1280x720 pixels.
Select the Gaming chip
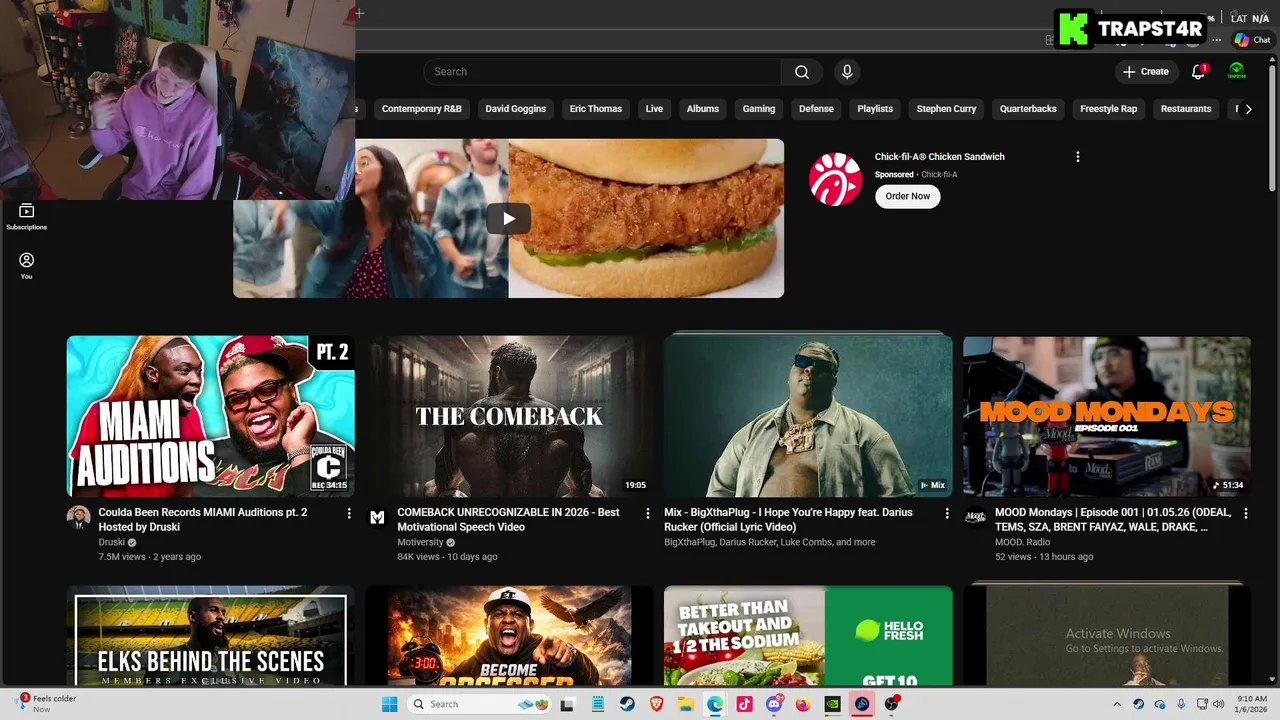click(x=759, y=109)
